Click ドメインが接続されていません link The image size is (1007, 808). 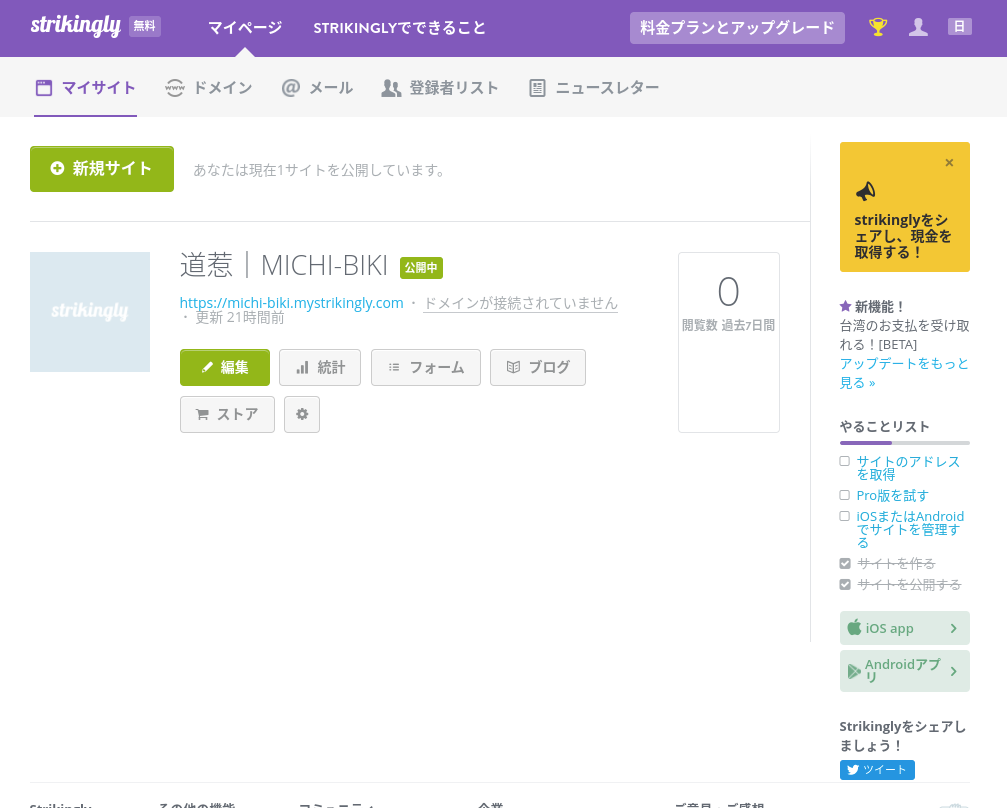click(521, 303)
